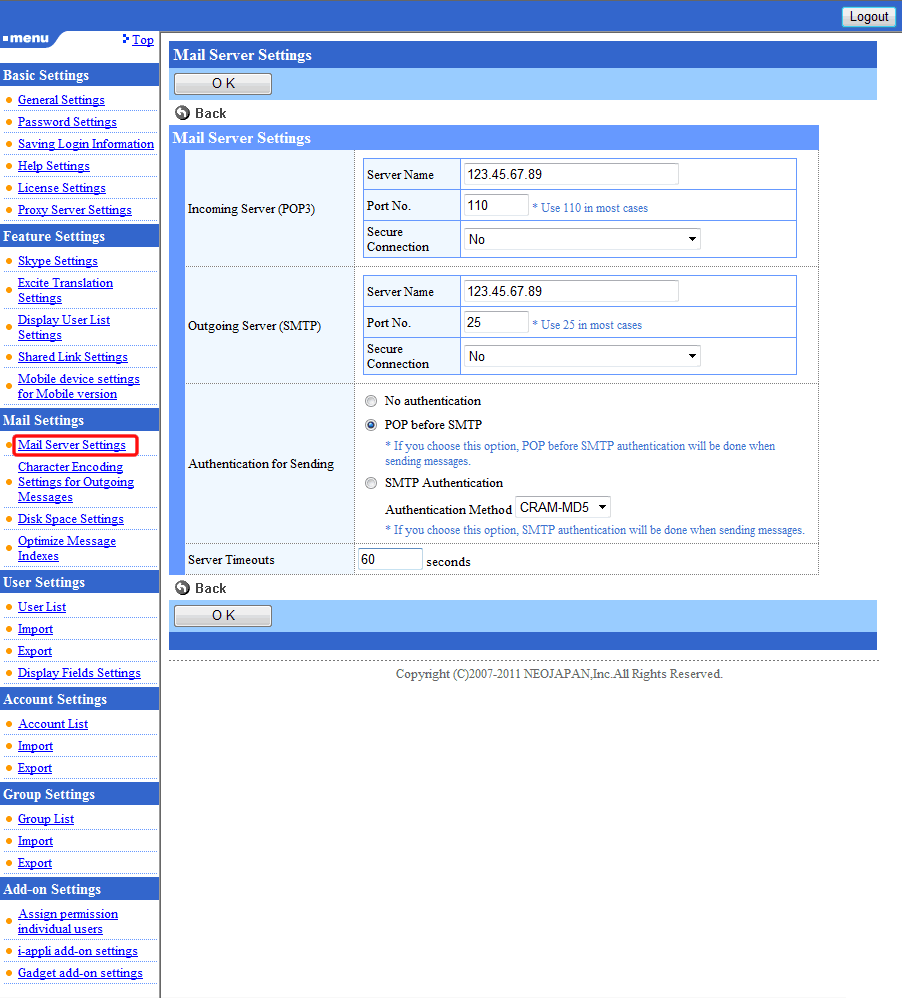Click the upper OK button

click(x=223, y=83)
